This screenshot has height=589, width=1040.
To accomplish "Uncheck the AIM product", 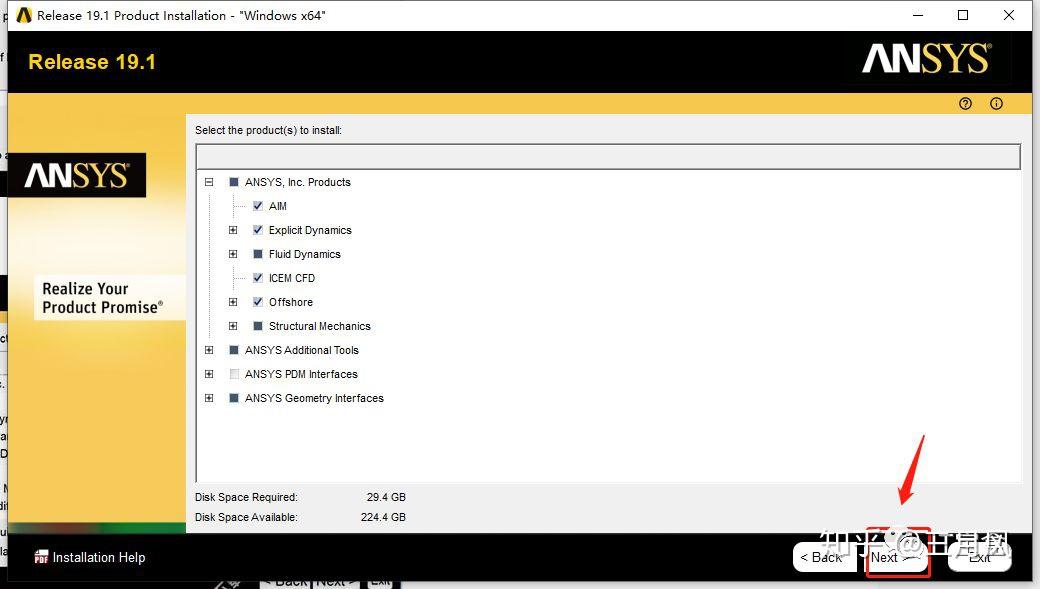I will (258, 206).
